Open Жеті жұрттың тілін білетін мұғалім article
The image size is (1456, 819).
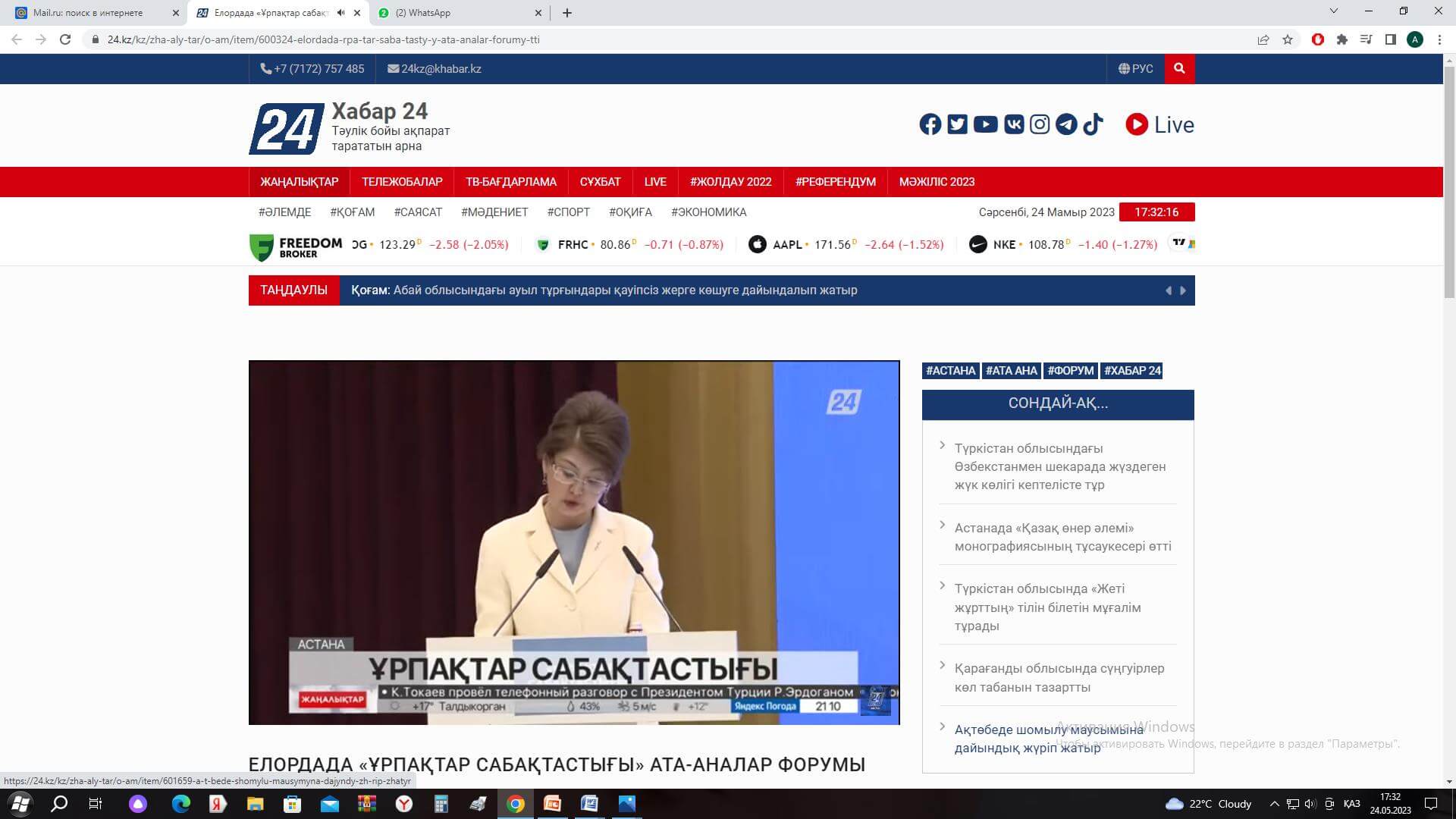tap(1047, 607)
